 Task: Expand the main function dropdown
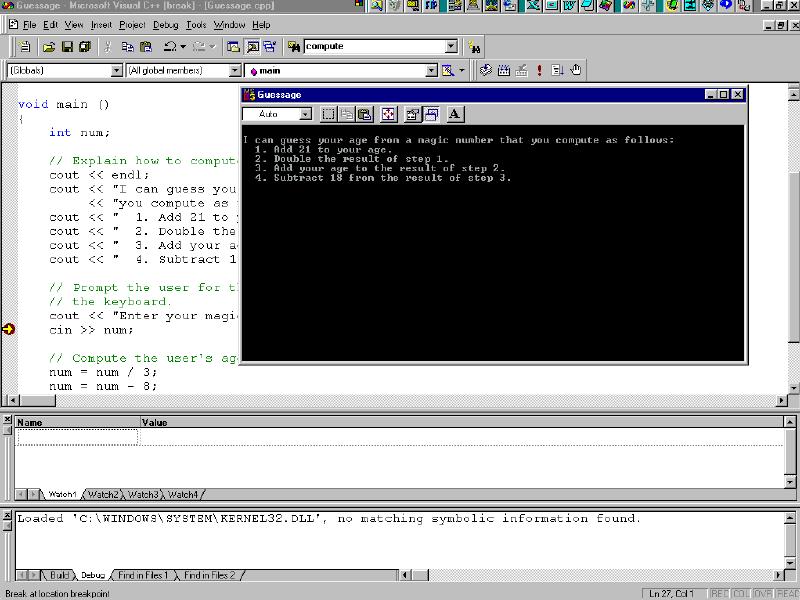(x=432, y=70)
